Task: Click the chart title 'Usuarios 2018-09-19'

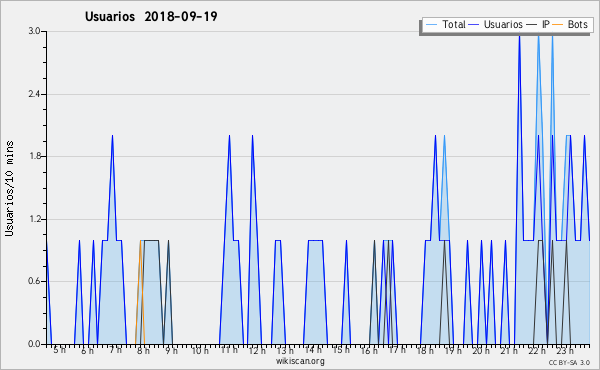Action: click(x=151, y=16)
